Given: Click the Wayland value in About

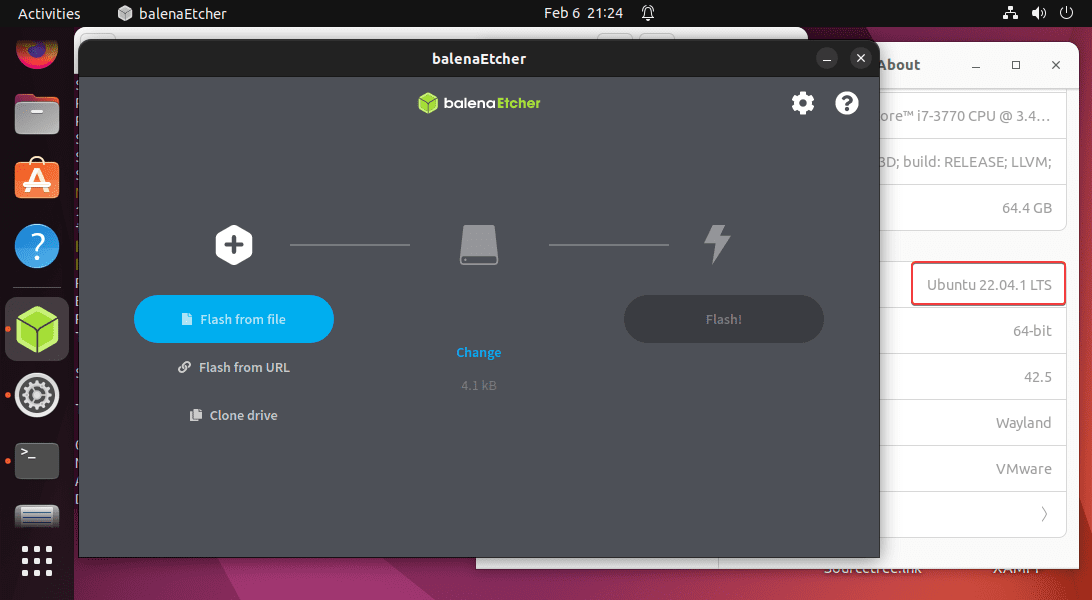Looking at the screenshot, I should (1023, 423).
